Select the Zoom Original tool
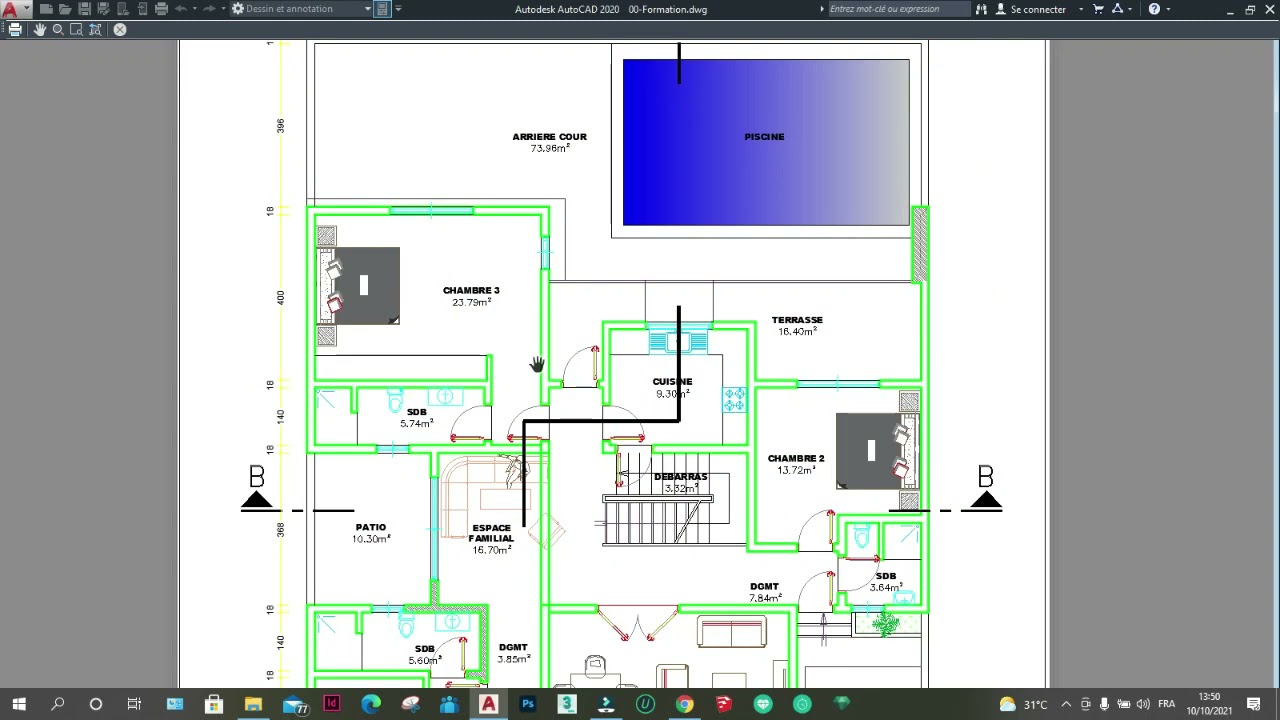Image resolution: width=1280 pixels, height=720 pixels. (95, 30)
